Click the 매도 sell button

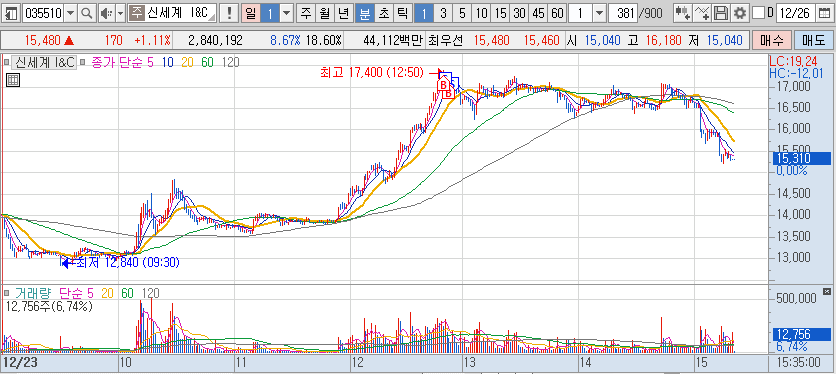click(x=813, y=40)
